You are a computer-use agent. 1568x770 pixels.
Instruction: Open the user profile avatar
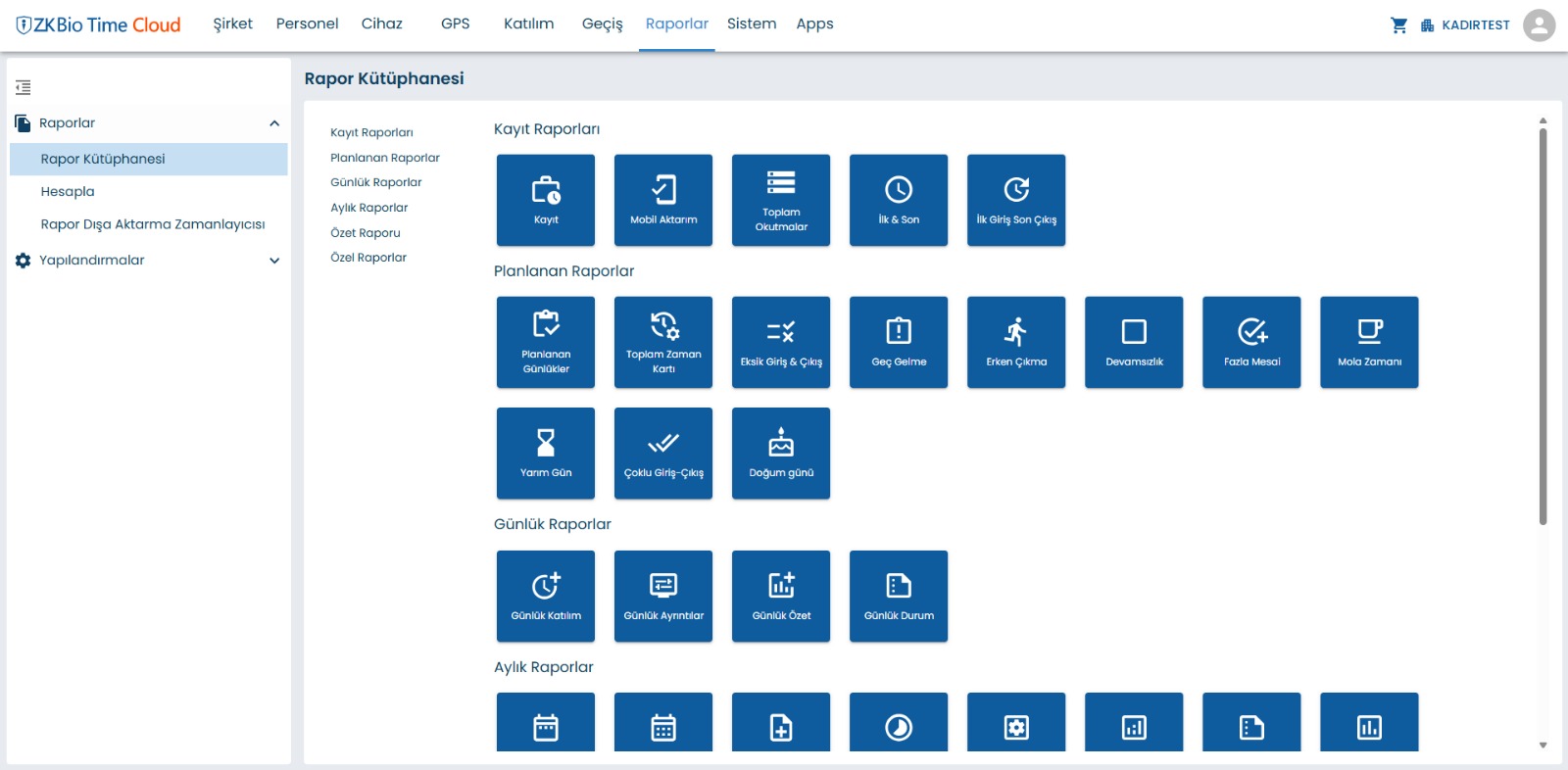(x=1539, y=25)
